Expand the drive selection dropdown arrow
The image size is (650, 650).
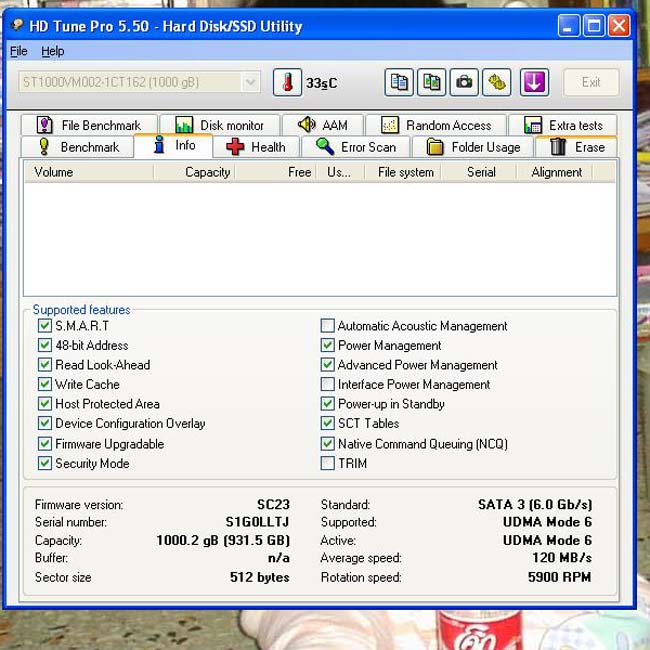point(250,82)
